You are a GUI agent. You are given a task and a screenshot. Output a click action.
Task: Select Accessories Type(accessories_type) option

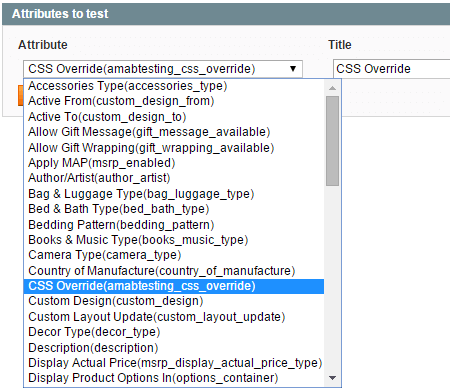point(174,86)
